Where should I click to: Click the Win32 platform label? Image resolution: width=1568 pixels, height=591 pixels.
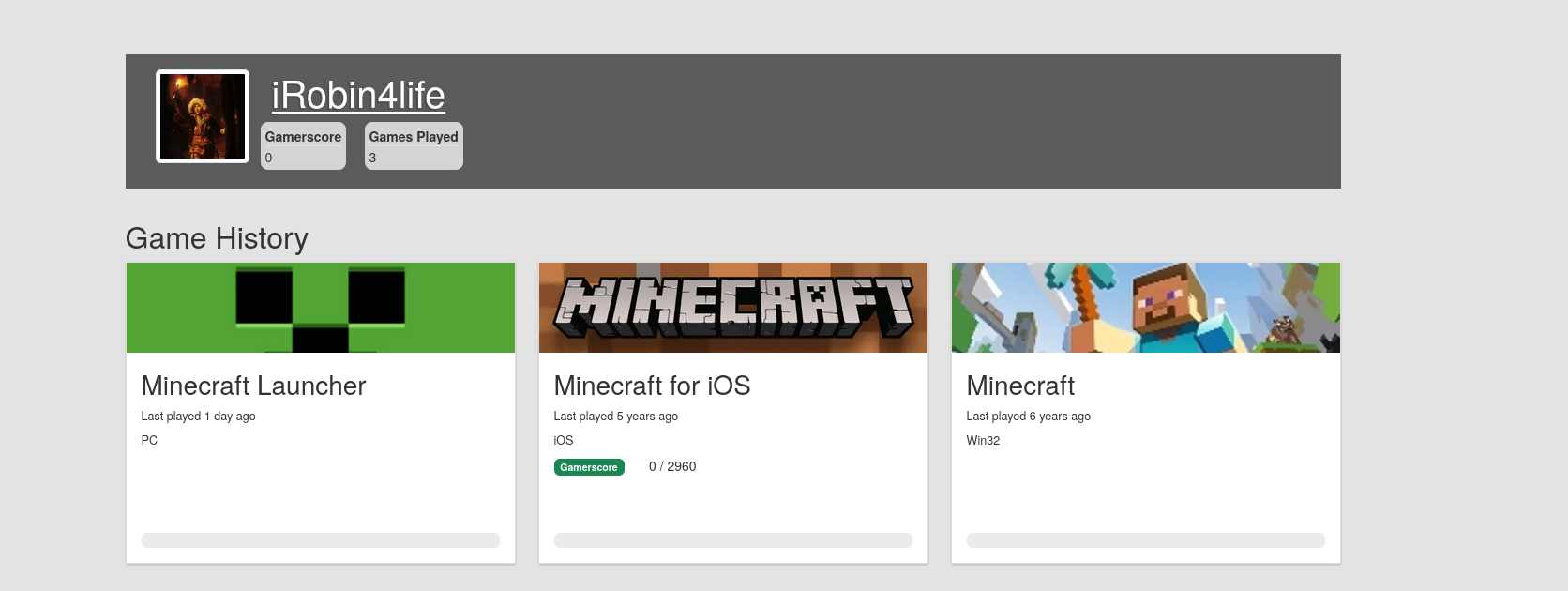[983, 440]
